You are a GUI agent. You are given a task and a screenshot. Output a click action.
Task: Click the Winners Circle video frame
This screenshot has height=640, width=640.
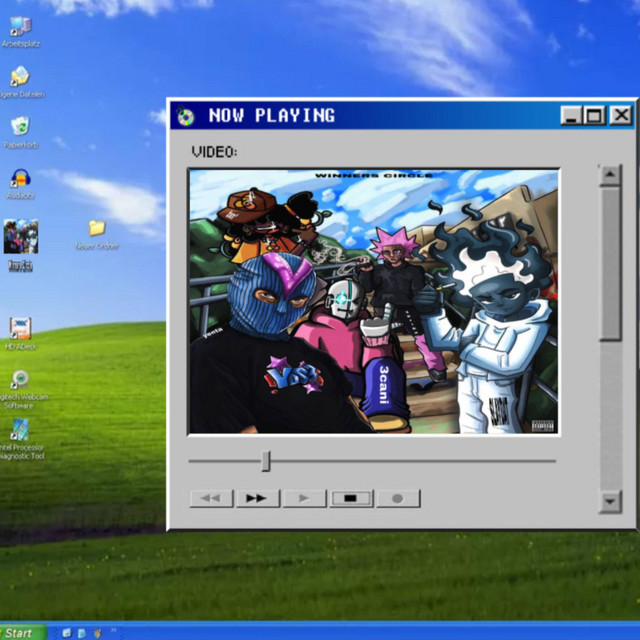click(373, 301)
